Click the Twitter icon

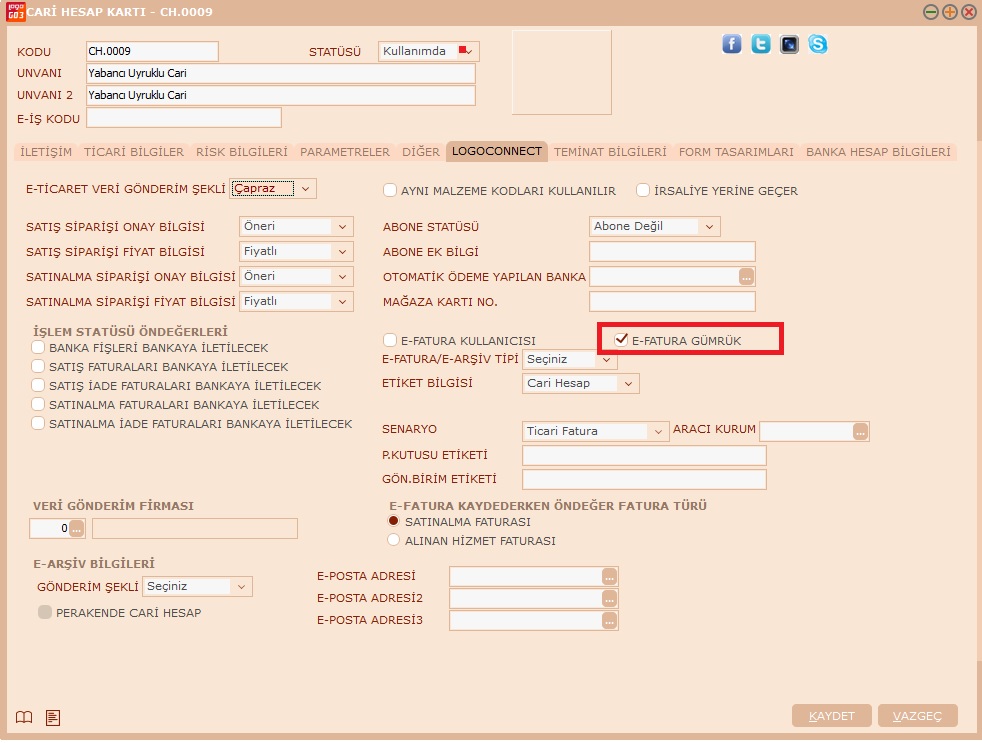coord(761,44)
